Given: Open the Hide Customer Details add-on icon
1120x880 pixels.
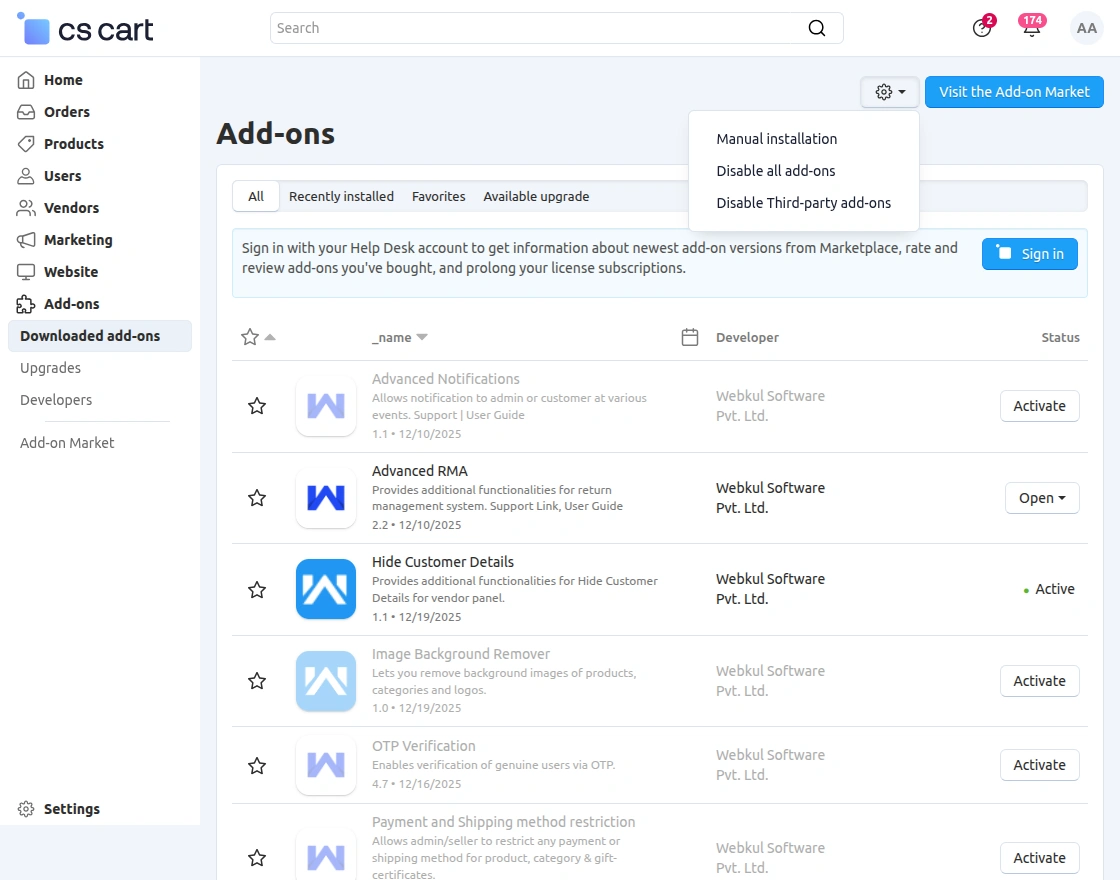Looking at the screenshot, I should [x=326, y=589].
